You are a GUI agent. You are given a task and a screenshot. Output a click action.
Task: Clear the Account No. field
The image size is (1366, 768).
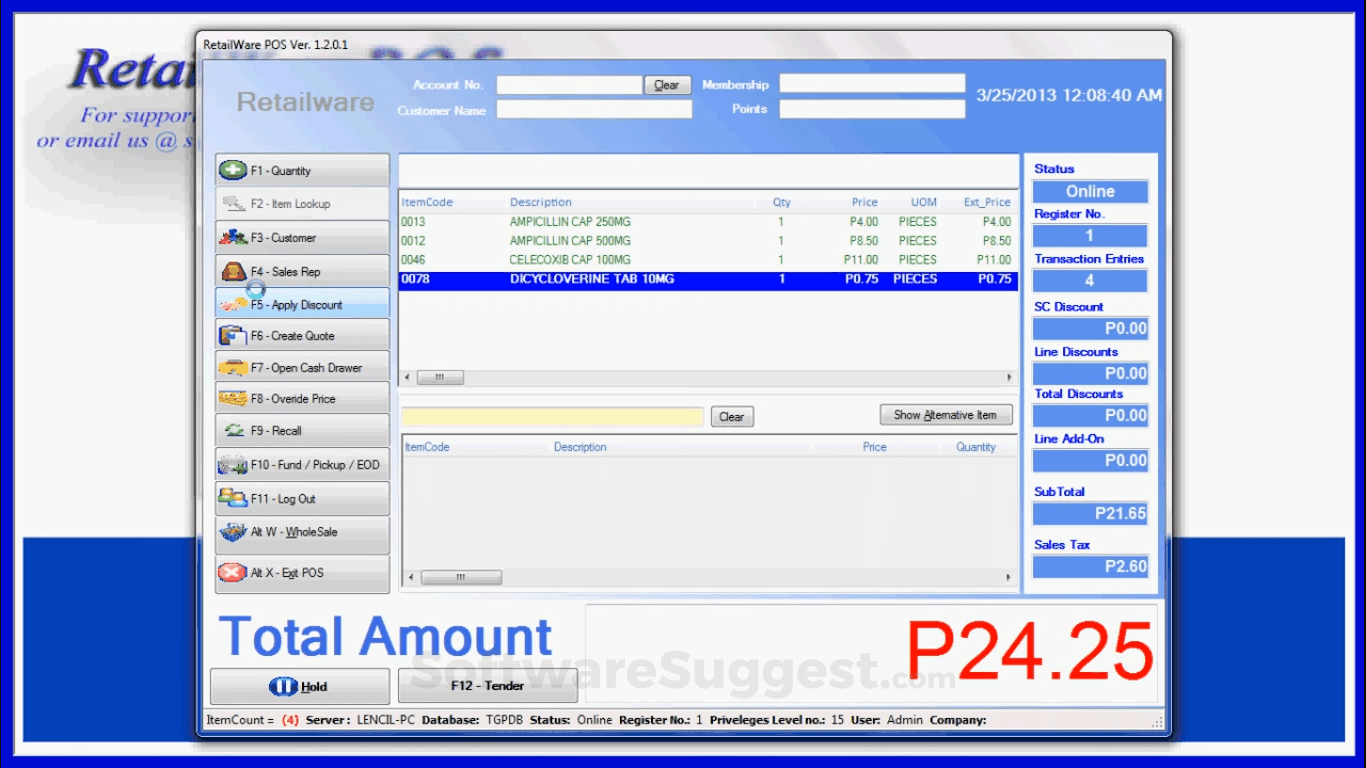click(x=667, y=85)
